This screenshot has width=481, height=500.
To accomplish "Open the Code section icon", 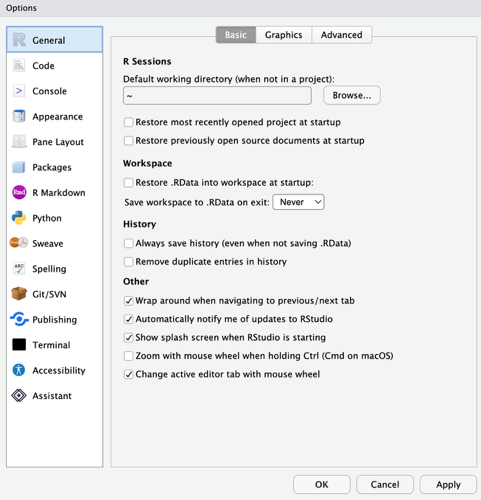I will click(x=19, y=66).
